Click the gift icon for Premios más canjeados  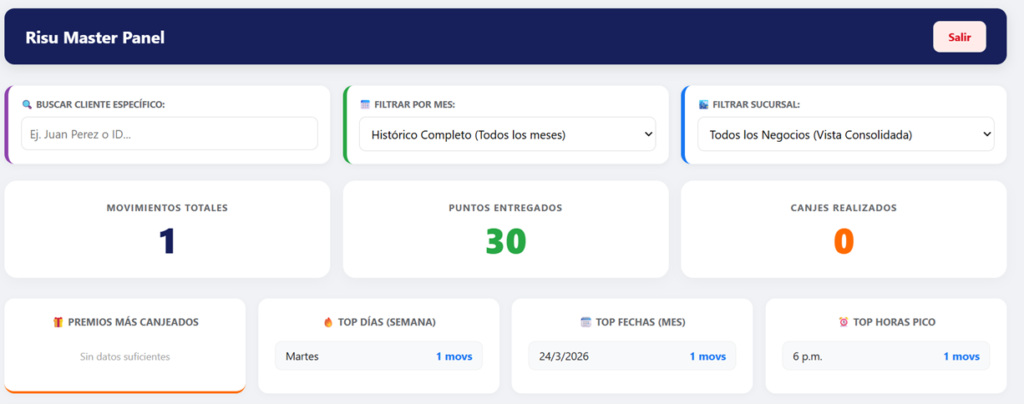[x=57, y=322]
